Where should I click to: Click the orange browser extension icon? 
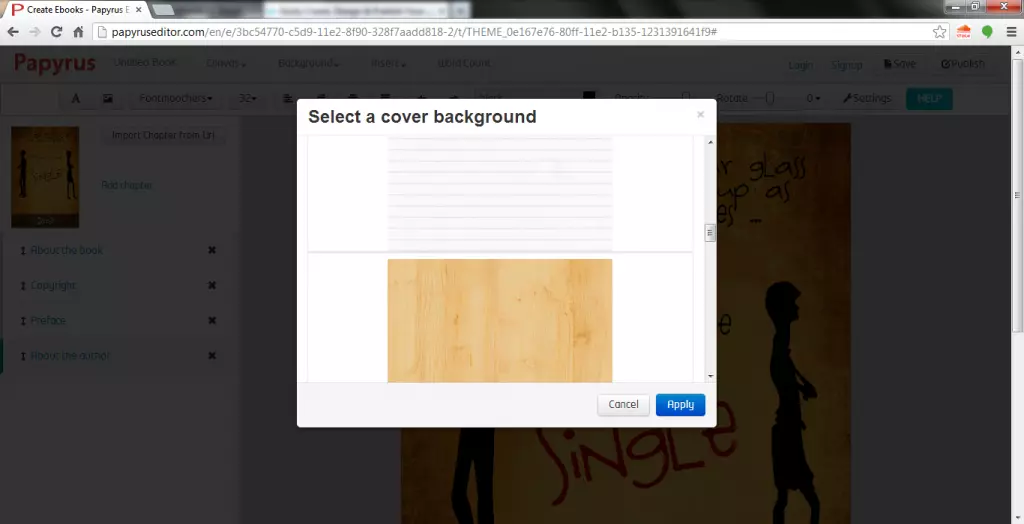(x=963, y=32)
